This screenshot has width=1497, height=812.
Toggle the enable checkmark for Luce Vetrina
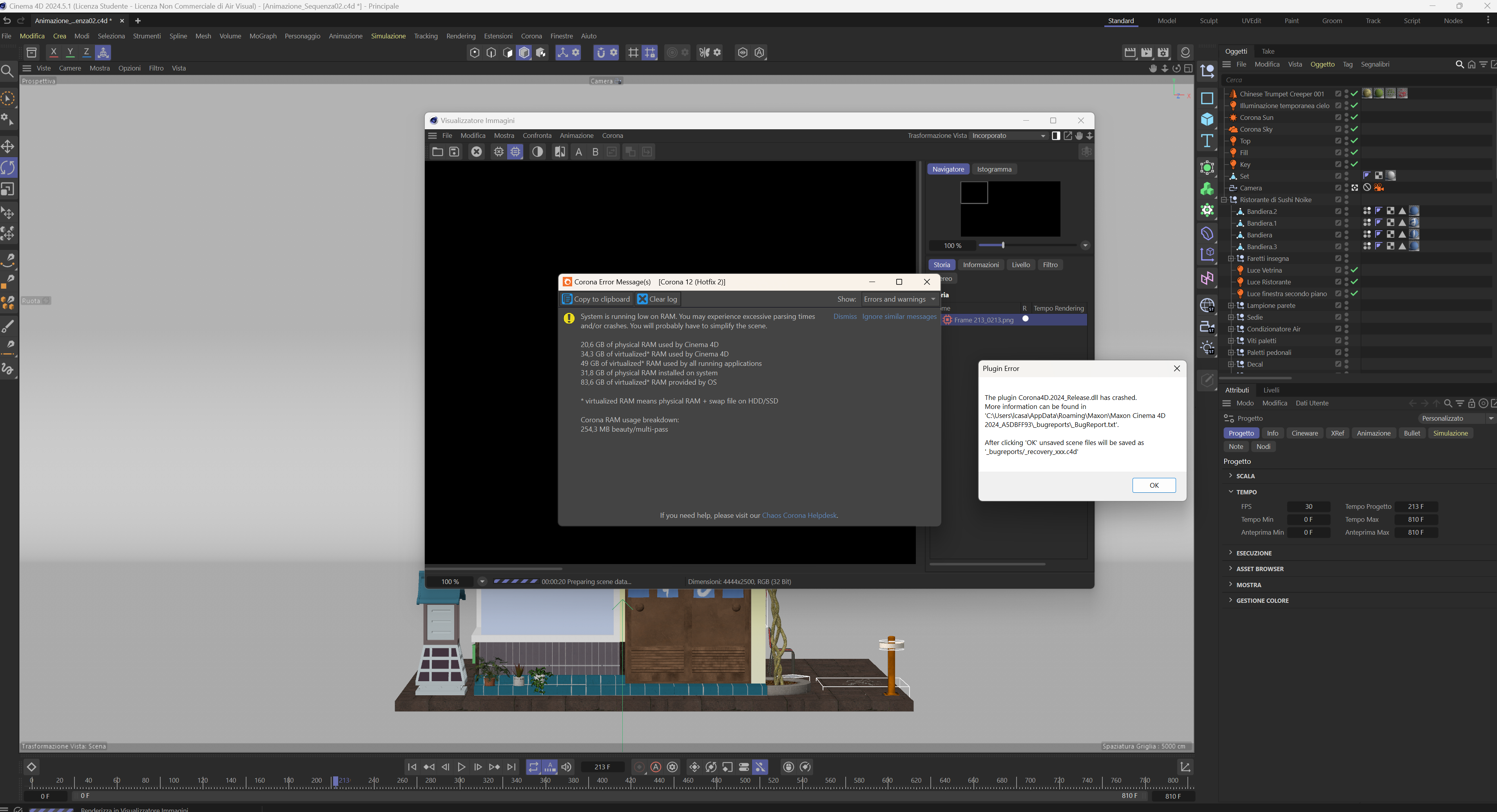1354,270
